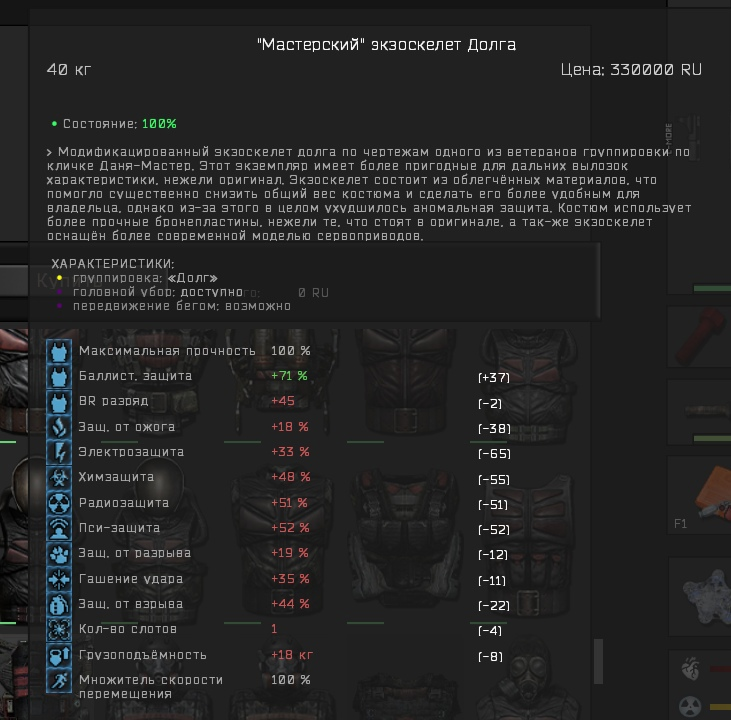The height and width of the screenshot is (720, 731).
Task: Click the Кол-во слотов artifact slots icon
Action: (x=59, y=629)
